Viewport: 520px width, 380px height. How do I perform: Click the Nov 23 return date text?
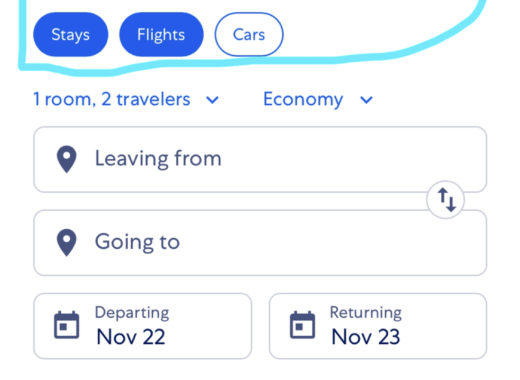point(366,337)
